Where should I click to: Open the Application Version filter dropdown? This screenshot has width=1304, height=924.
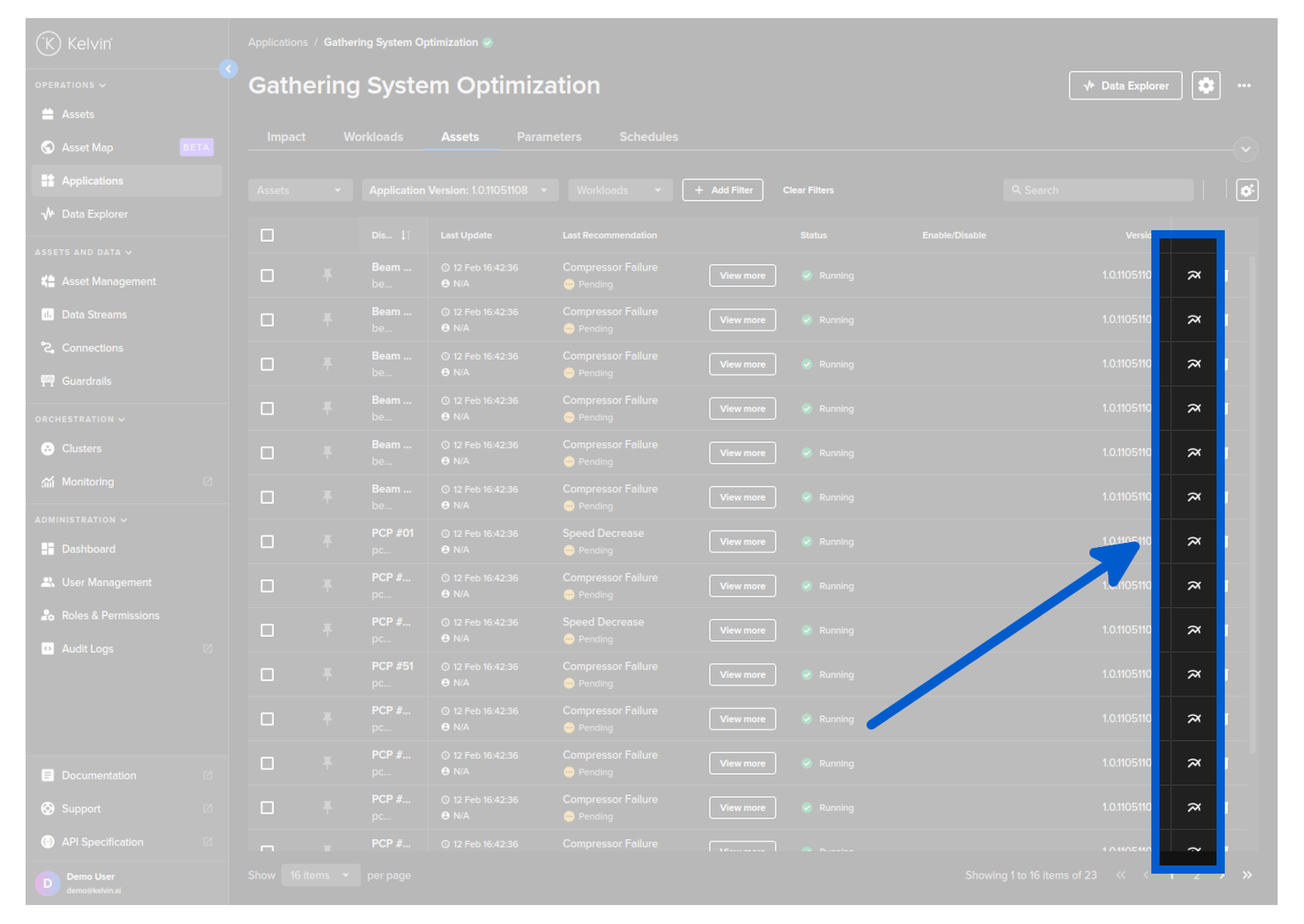[x=459, y=191]
